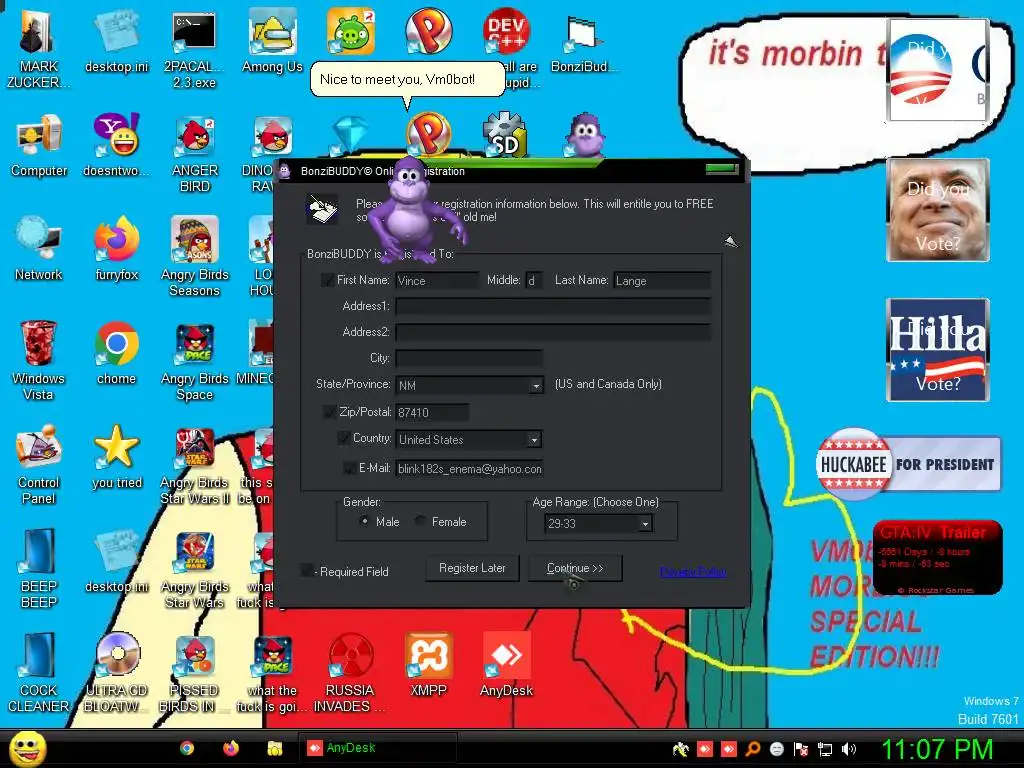The image size is (1024, 768).
Task: Click the Last Name field with Lange
Action: (x=662, y=281)
